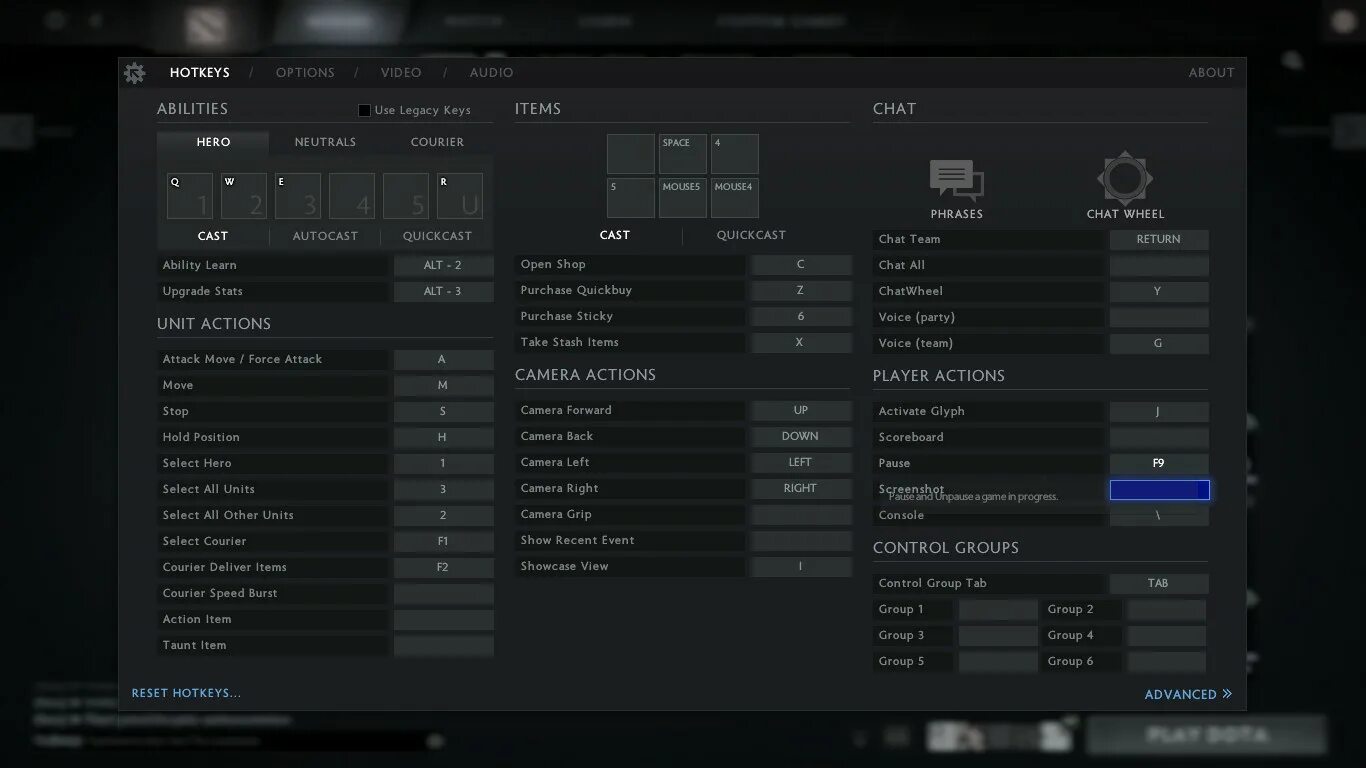Set Courier Speed Burst hotkey field
The image size is (1366, 768).
(x=443, y=593)
